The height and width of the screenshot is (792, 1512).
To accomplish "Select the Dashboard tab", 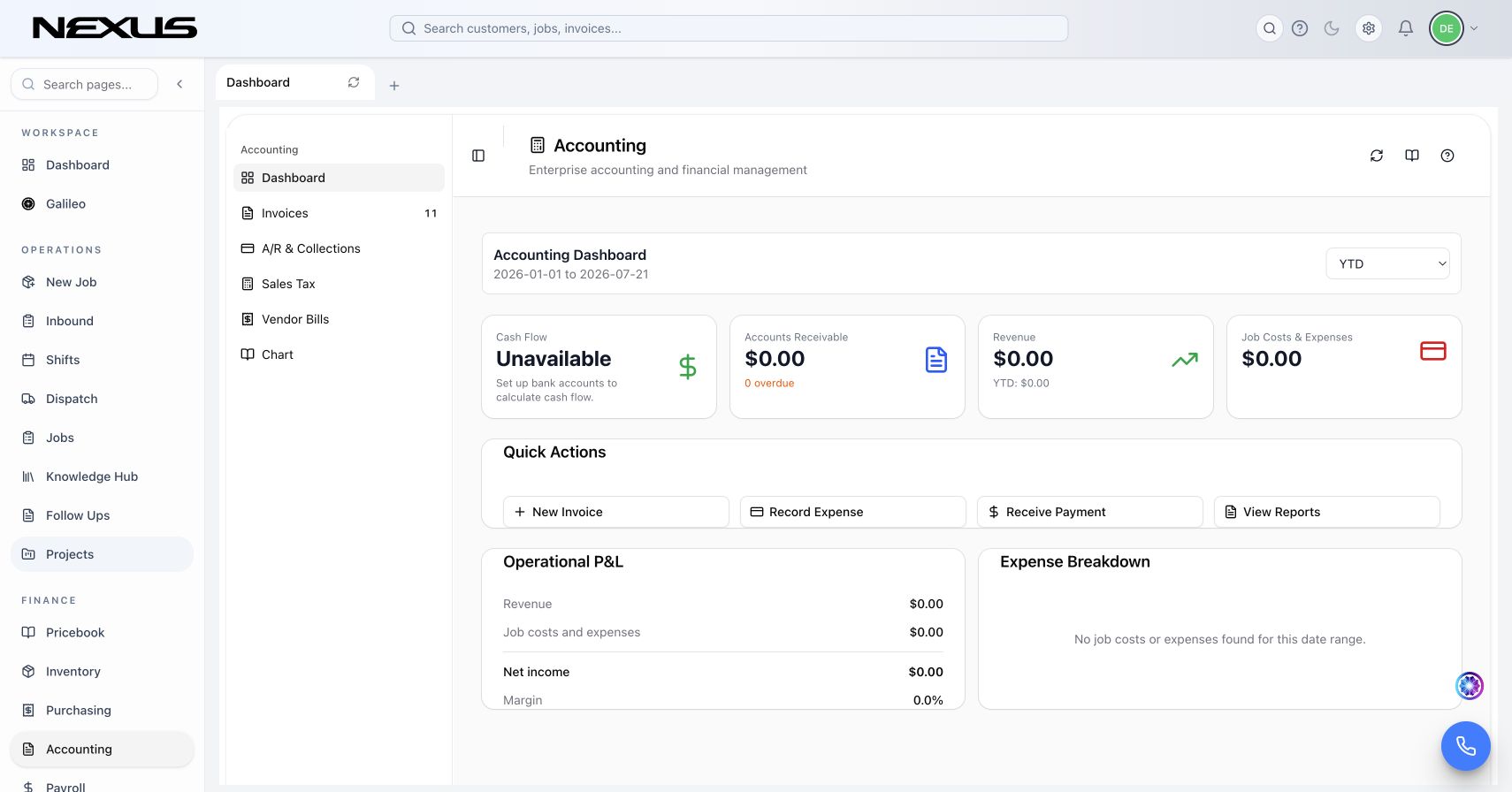I will (x=295, y=82).
